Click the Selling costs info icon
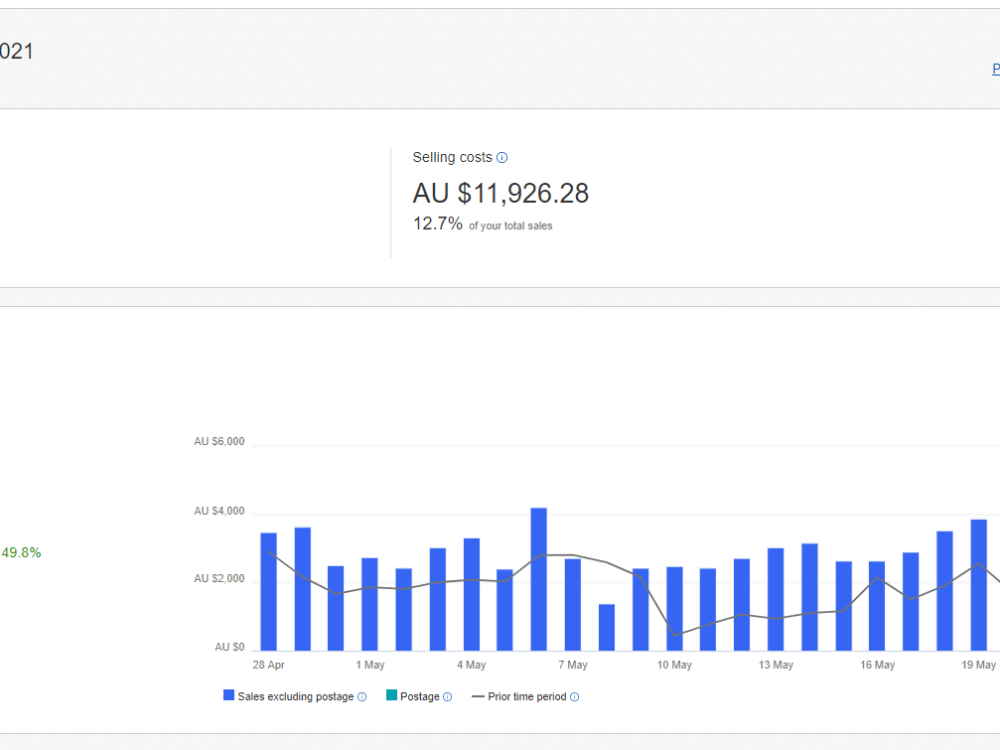The width and height of the screenshot is (1000, 750). click(502, 158)
